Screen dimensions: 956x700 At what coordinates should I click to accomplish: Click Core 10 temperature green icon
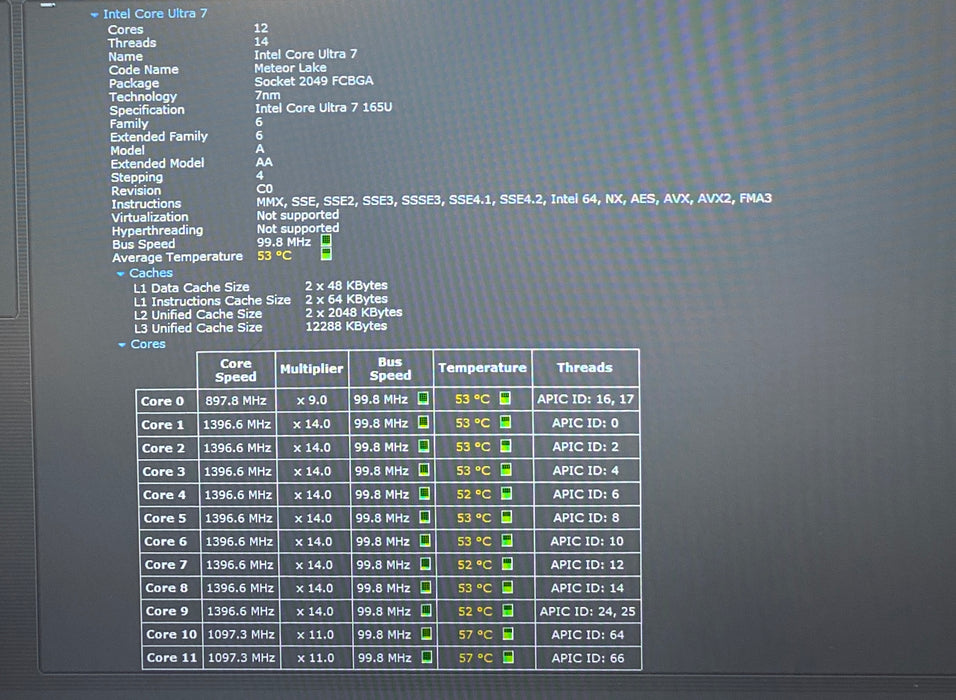point(507,634)
